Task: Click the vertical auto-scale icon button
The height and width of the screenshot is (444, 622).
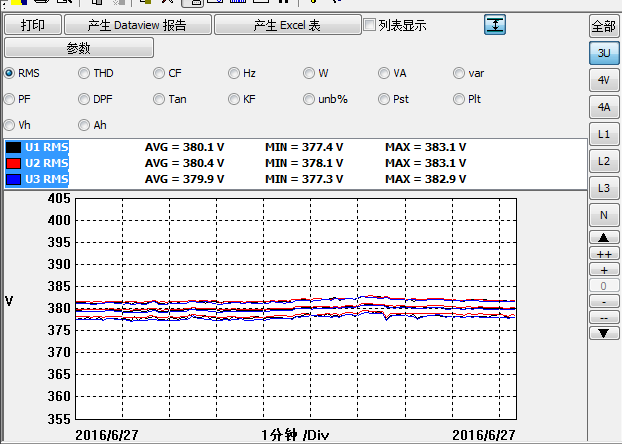Action: click(x=495, y=25)
